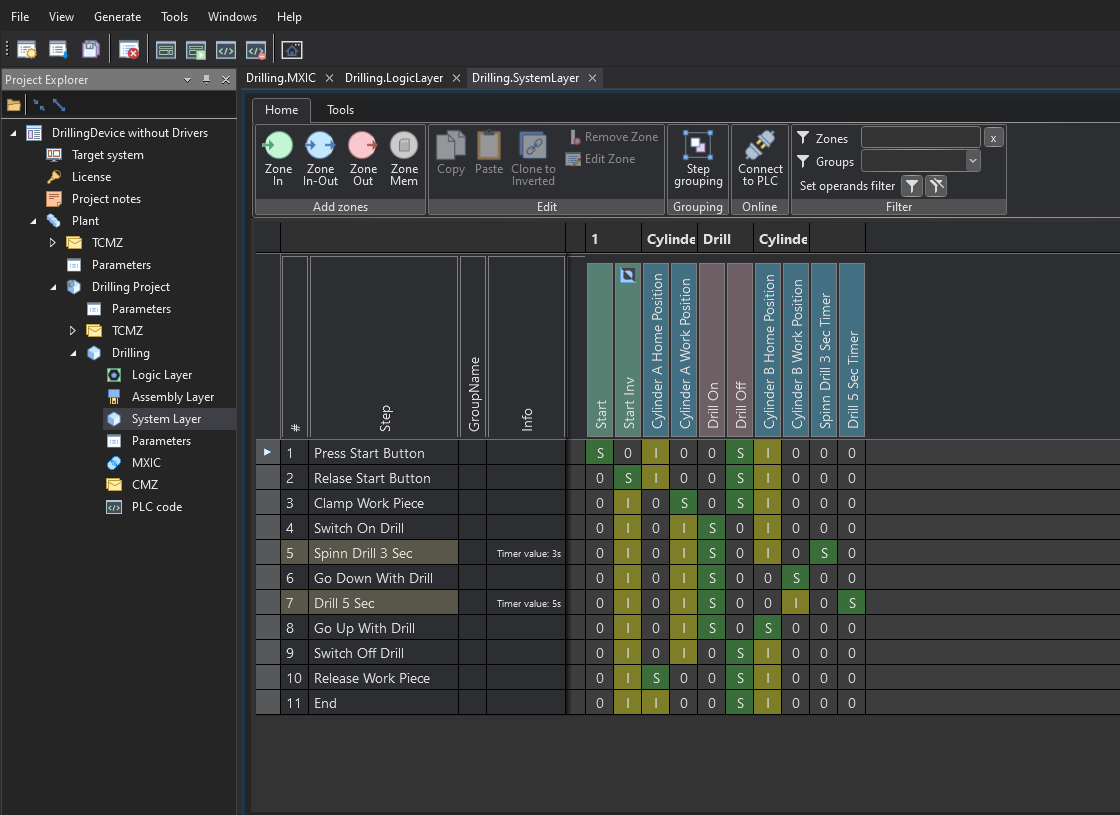
Task: Click Clone to Inverted icon
Action: [x=533, y=146]
